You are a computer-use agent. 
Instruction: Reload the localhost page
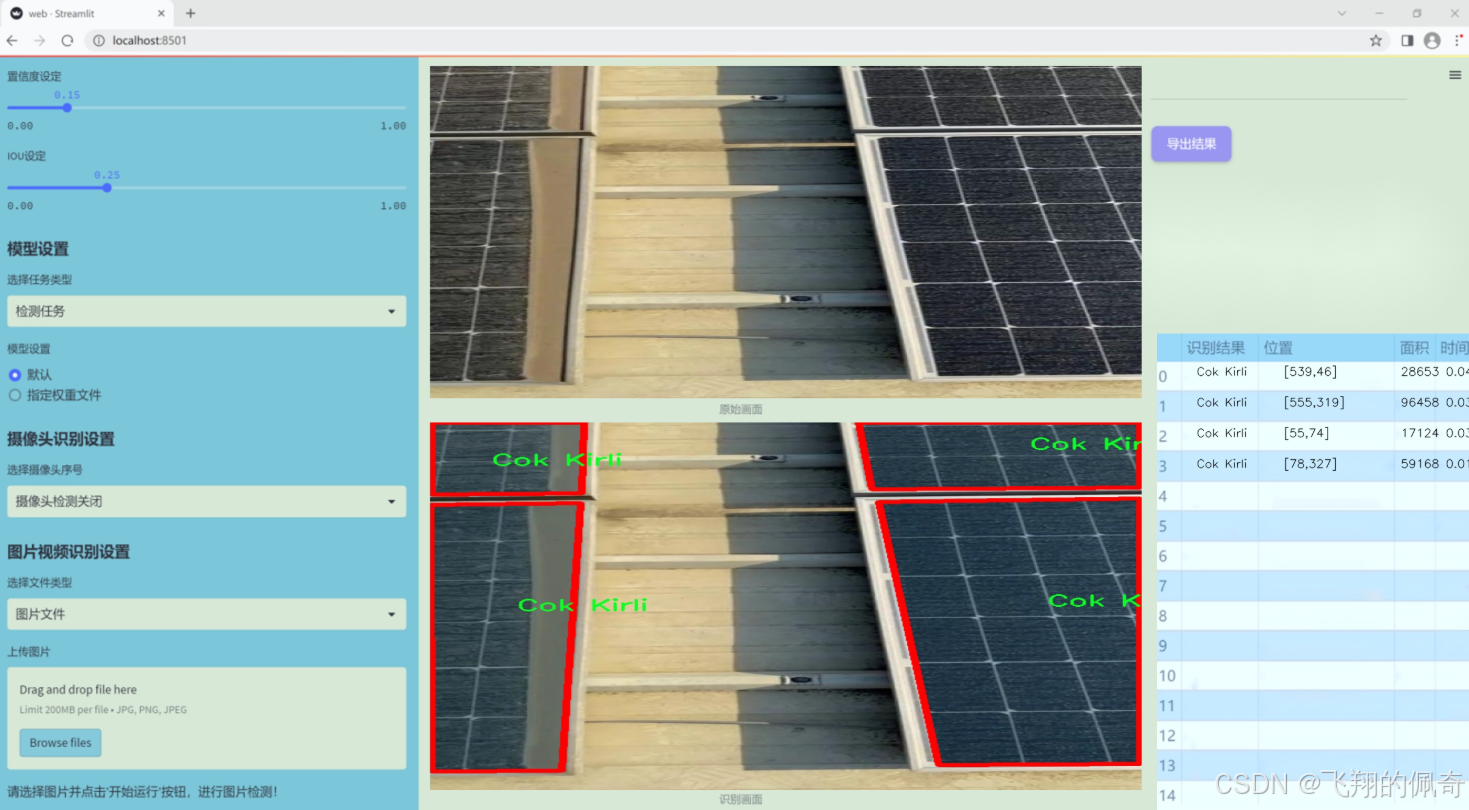pos(68,41)
